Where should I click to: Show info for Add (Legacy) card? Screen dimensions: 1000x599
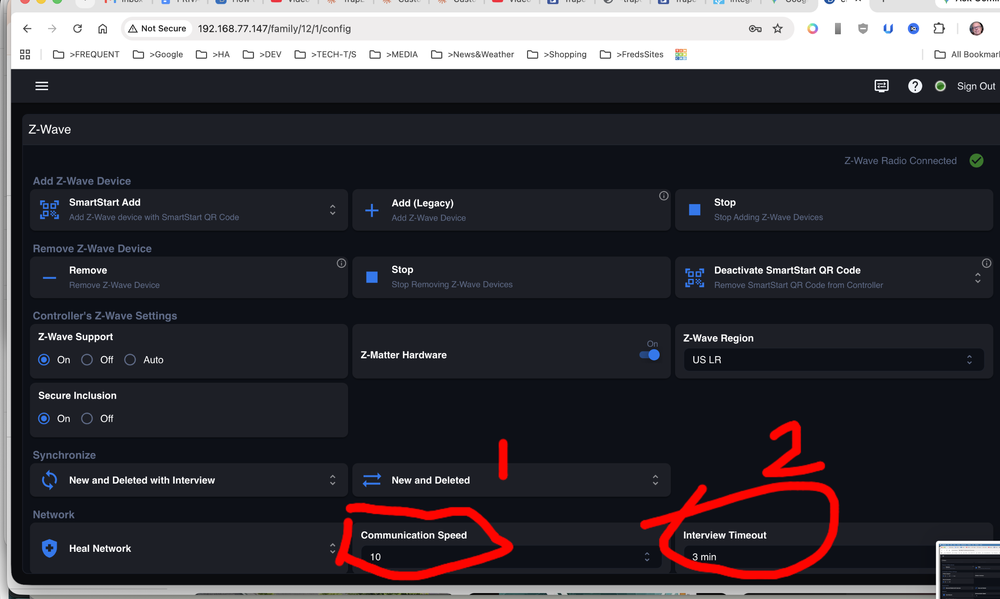663,196
